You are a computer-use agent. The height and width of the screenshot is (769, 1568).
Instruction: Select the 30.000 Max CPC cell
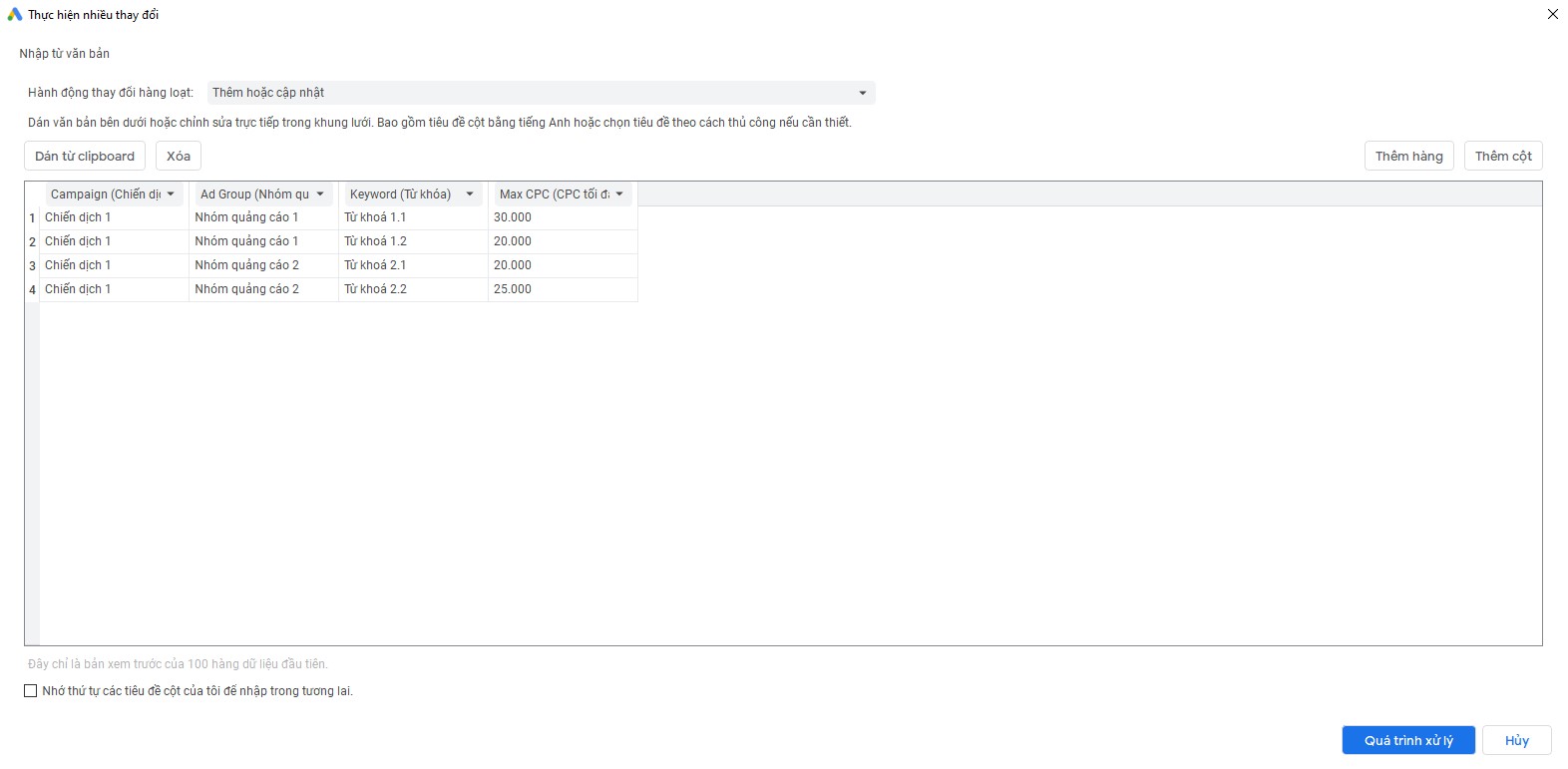[x=513, y=217]
